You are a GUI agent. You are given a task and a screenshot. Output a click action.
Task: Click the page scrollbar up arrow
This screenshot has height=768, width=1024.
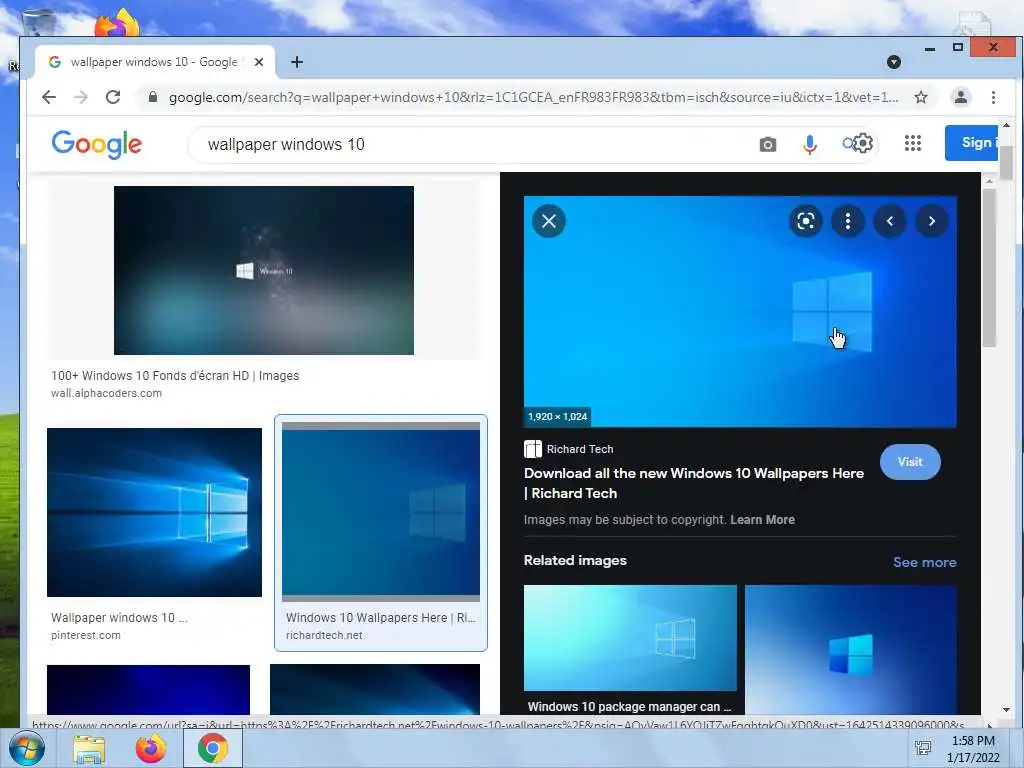click(1006, 125)
